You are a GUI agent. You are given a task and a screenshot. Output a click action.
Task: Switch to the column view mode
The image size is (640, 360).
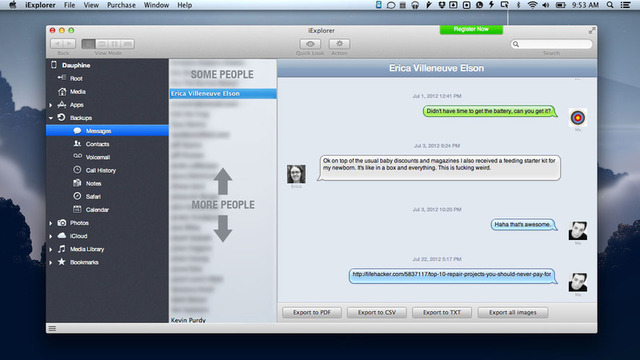pyautogui.click(x=115, y=44)
